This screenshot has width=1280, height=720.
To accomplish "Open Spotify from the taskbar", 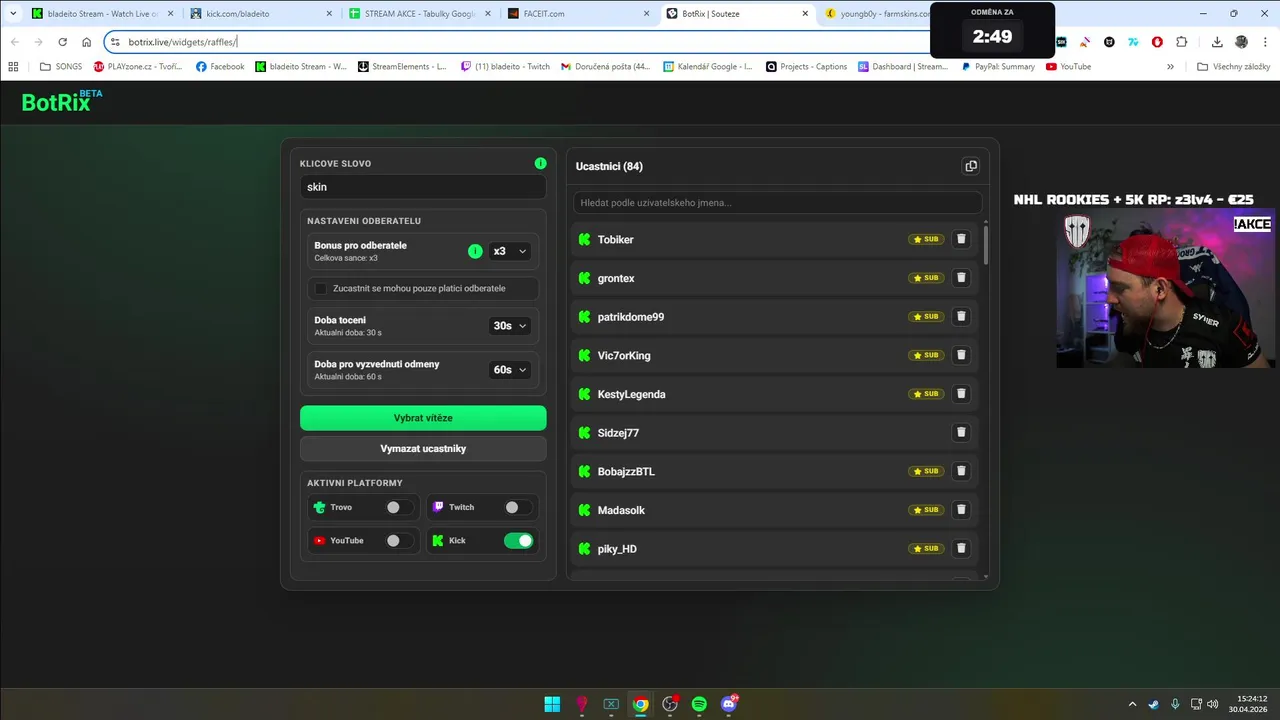I will click(699, 704).
